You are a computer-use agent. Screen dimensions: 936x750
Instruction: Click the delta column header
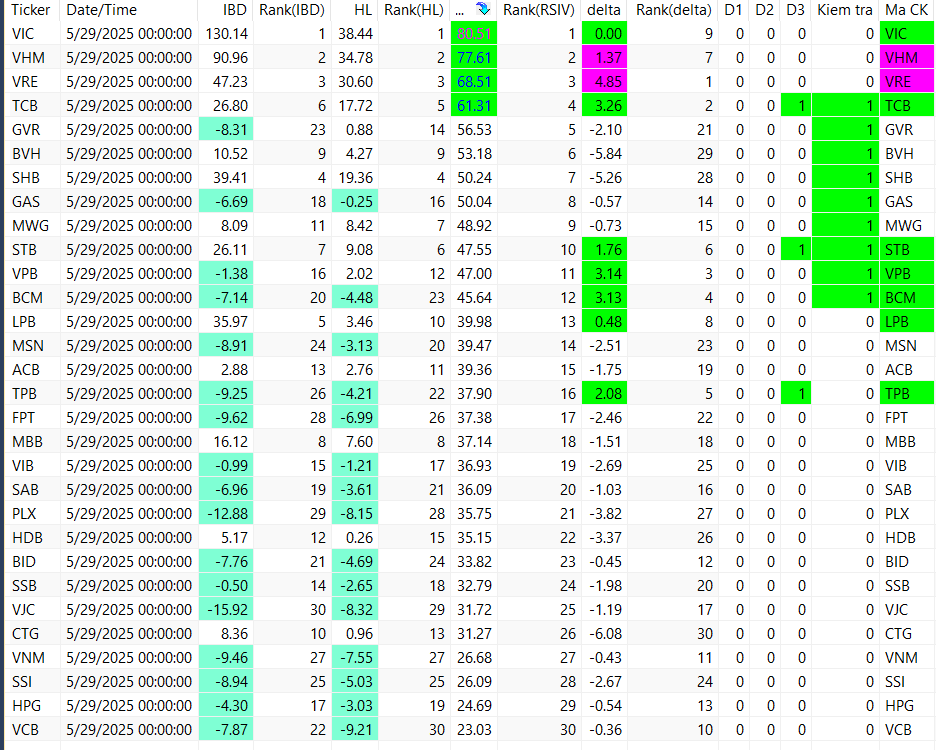point(604,10)
